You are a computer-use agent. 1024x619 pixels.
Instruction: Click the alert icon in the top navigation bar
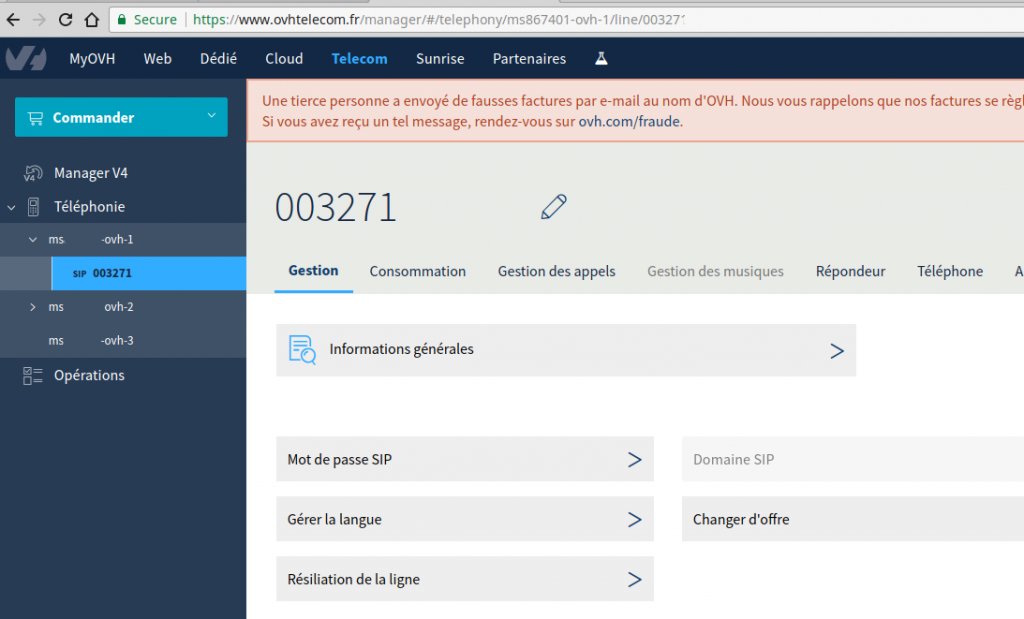tap(600, 59)
